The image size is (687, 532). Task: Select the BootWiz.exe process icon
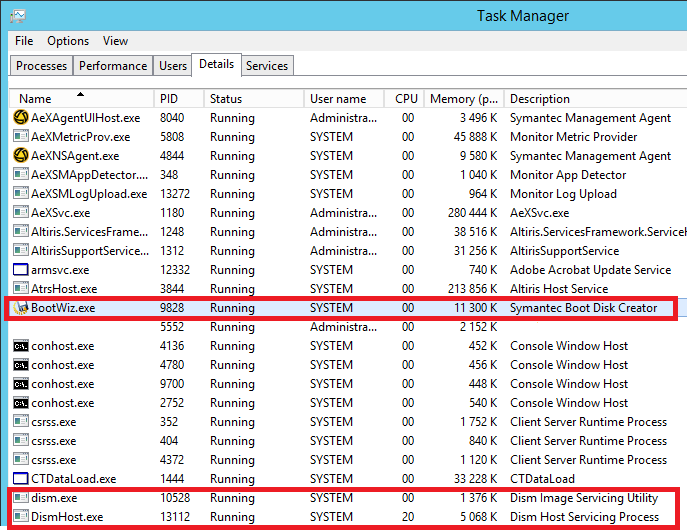tap(21, 308)
